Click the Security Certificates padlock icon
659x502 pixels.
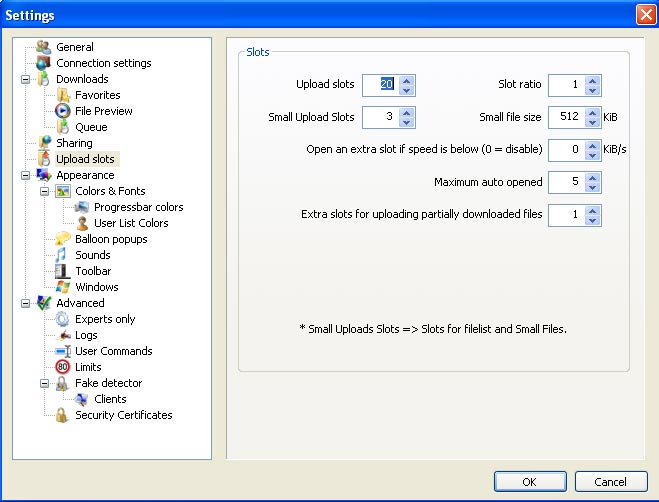(x=62, y=415)
